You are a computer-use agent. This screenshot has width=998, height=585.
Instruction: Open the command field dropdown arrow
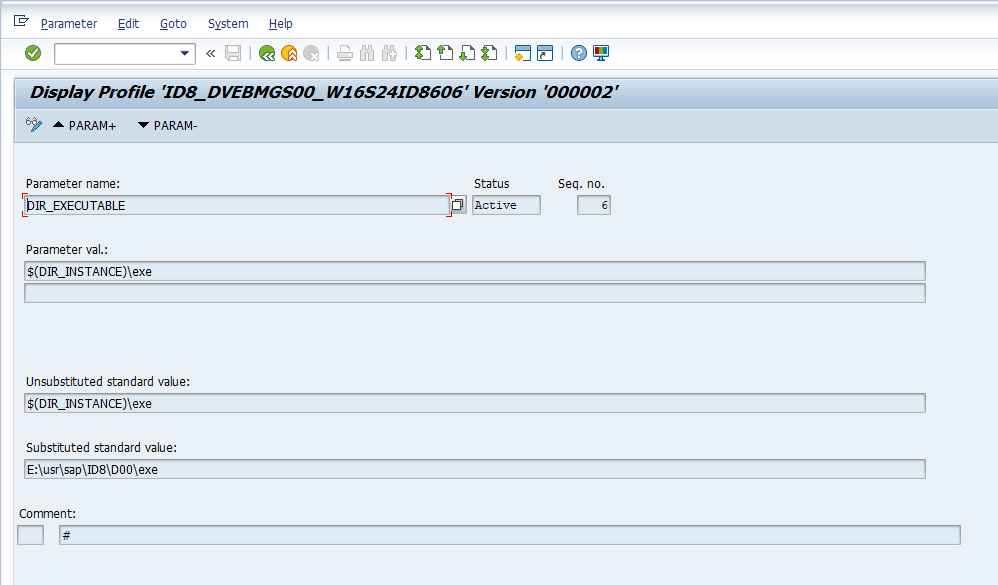pyautogui.click(x=185, y=53)
